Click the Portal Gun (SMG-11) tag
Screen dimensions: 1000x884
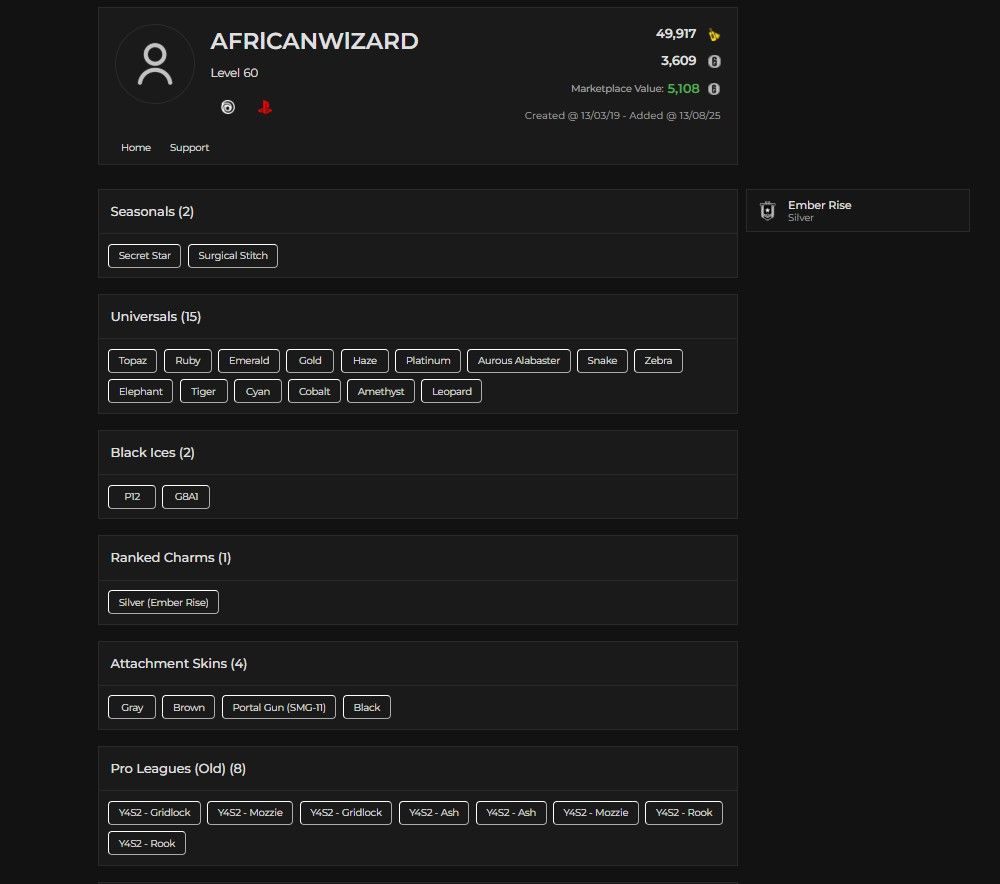(x=279, y=707)
